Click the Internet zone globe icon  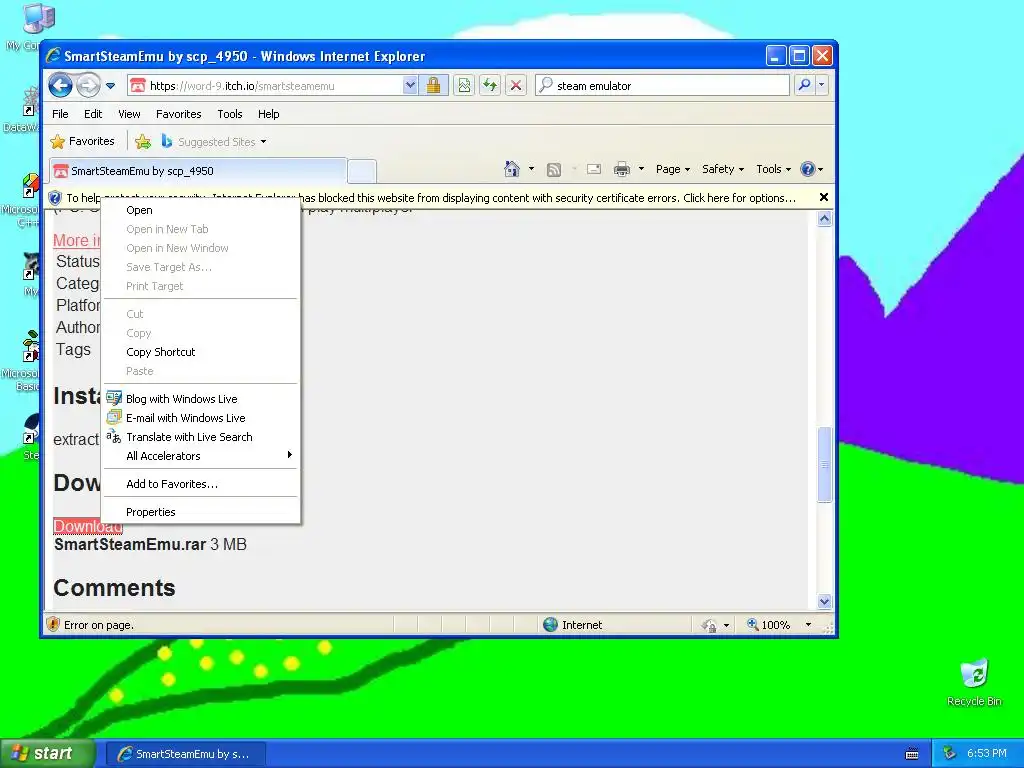pos(551,624)
